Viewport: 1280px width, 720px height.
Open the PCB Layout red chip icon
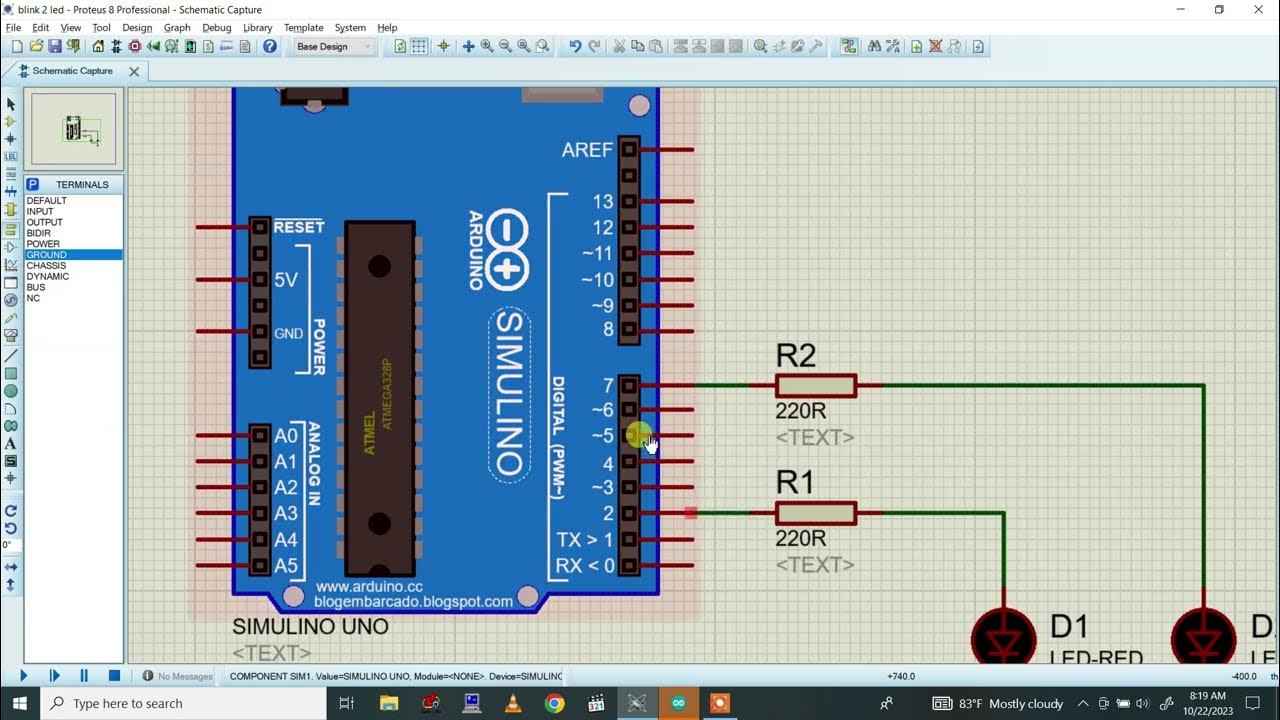pos(134,46)
